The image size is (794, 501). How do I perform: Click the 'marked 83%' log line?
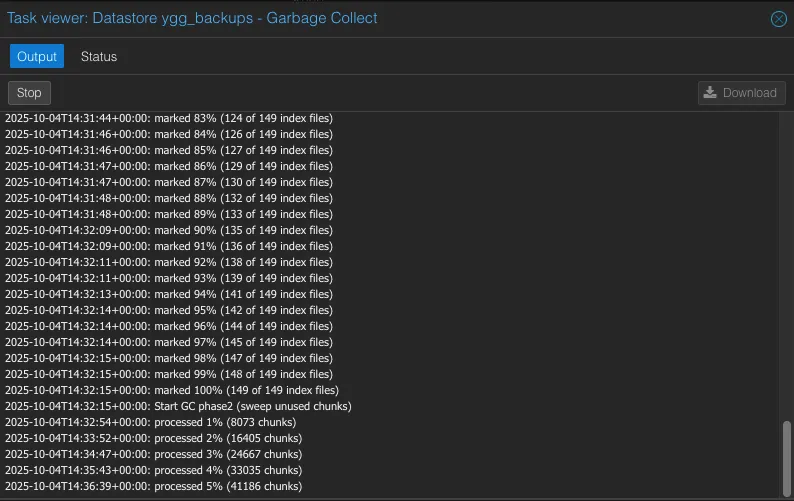click(168, 118)
